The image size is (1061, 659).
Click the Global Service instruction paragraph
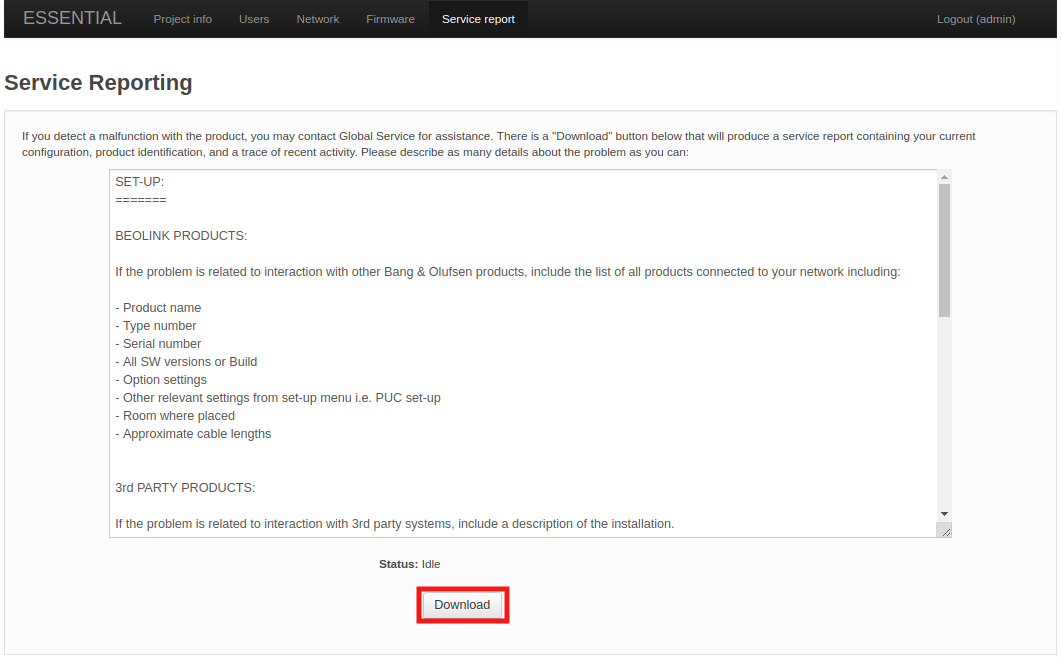pos(498,144)
